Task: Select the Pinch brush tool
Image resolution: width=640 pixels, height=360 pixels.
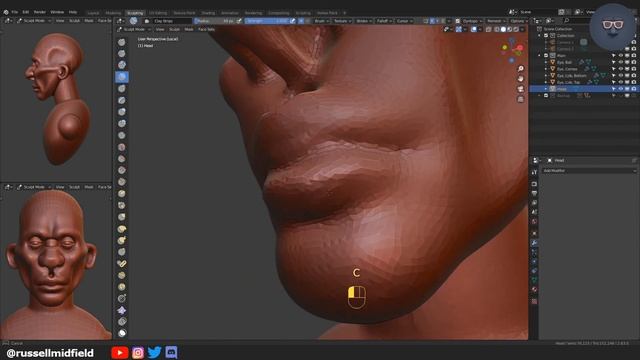Action: (x=122, y=205)
